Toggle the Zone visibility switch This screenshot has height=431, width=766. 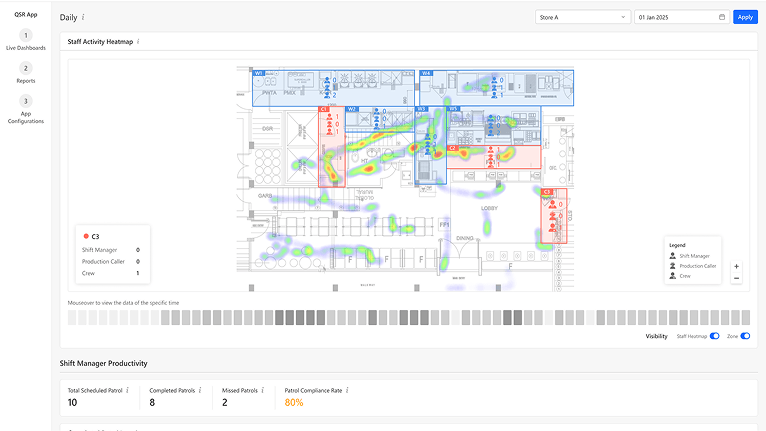click(x=745, y=336)
